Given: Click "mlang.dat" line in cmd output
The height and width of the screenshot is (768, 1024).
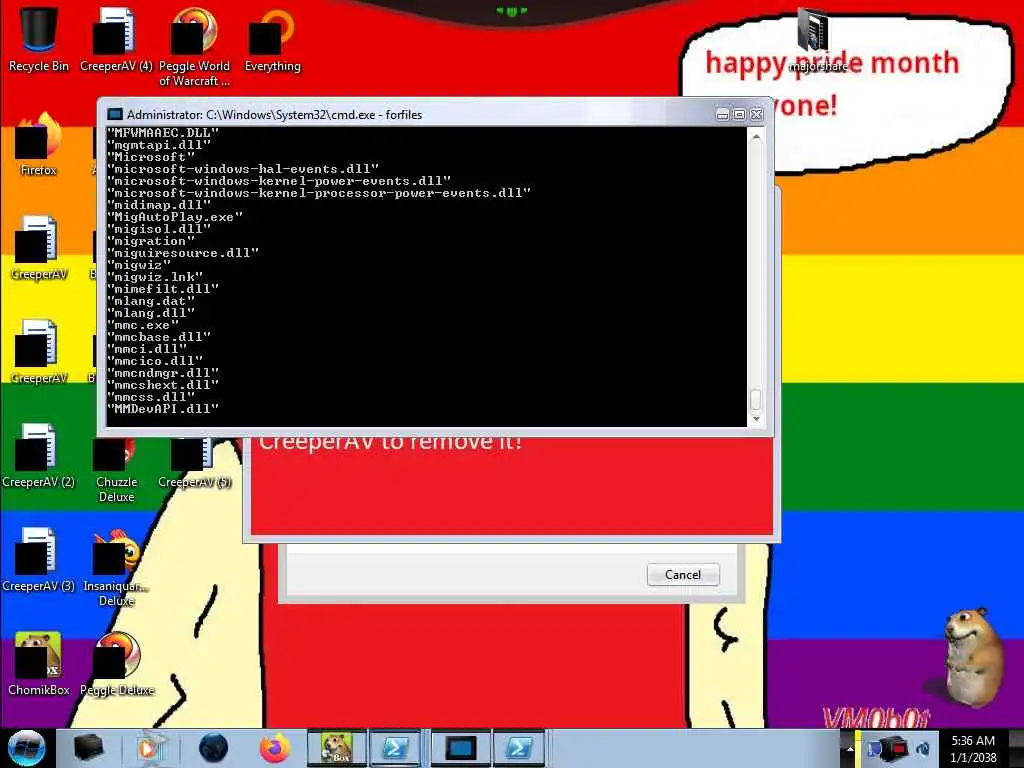Looking at the screenshot, I should [x=151, y=301].
